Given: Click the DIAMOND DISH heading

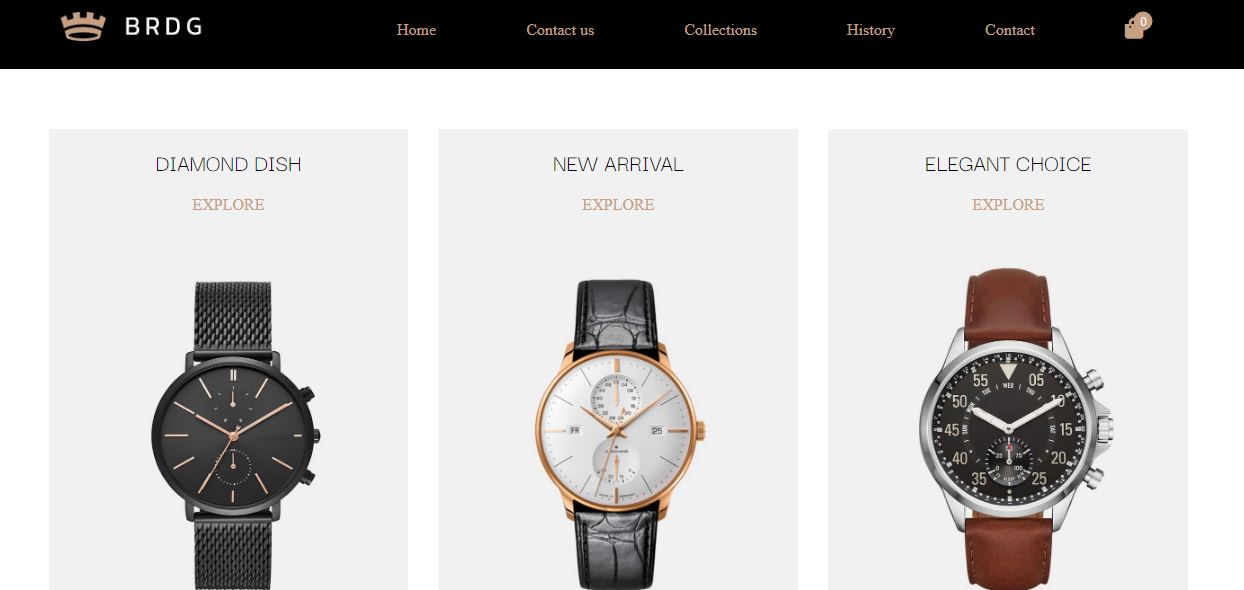Looking at the screenshot, I should click(x=228, y=164).
